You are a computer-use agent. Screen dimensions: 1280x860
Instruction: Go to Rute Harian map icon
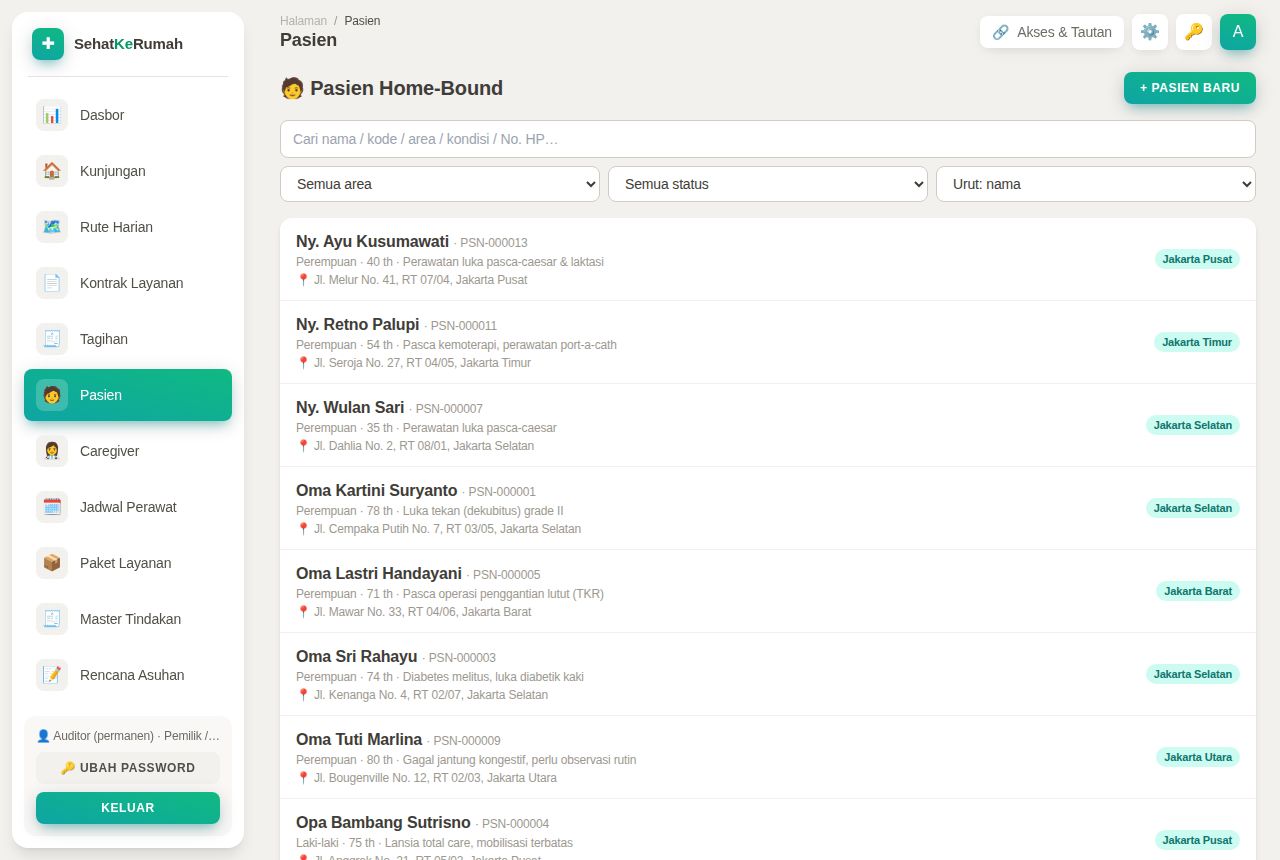point(52,227)
